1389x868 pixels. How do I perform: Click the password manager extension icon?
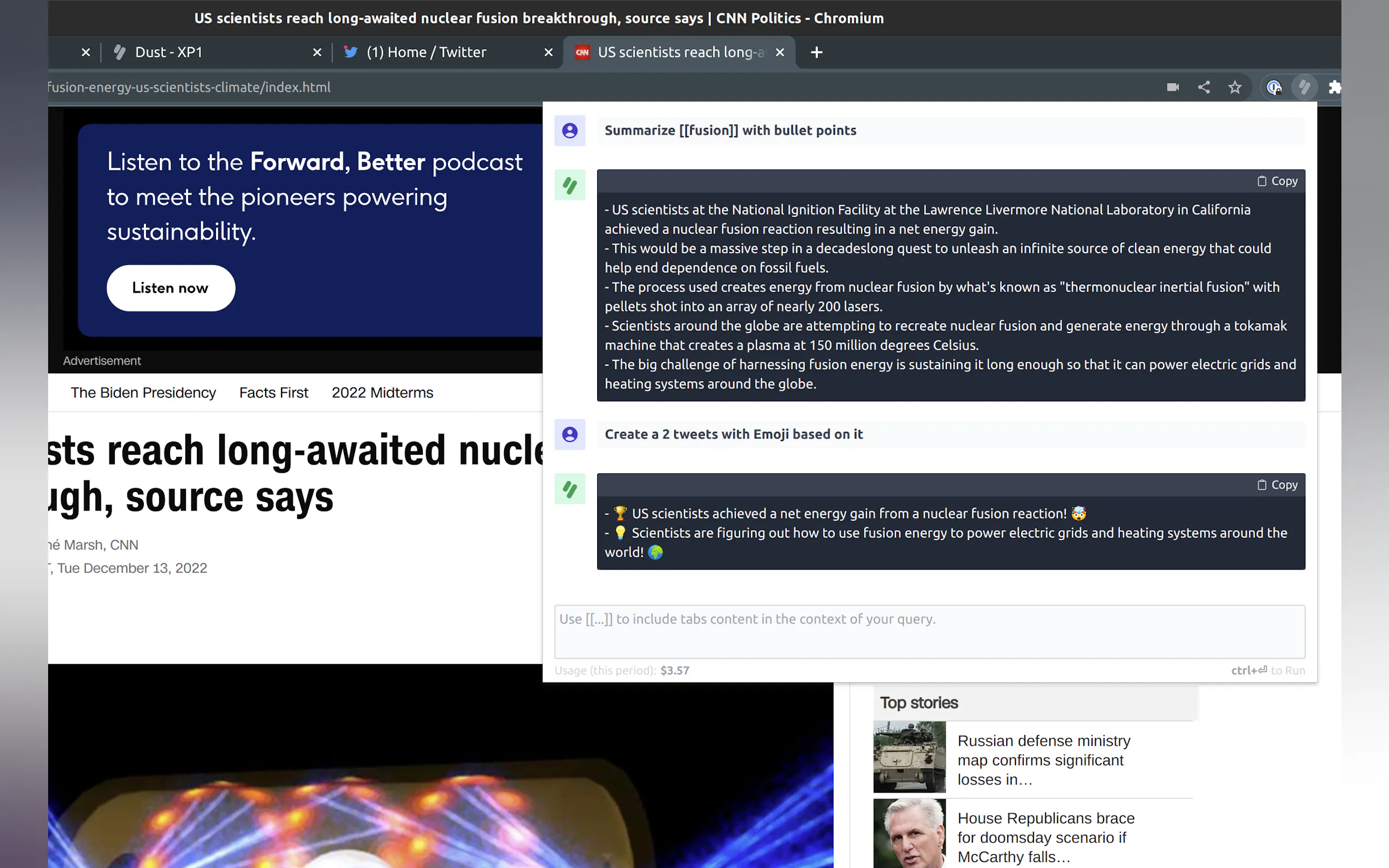pyautogui.click(x=1274, y=87)
